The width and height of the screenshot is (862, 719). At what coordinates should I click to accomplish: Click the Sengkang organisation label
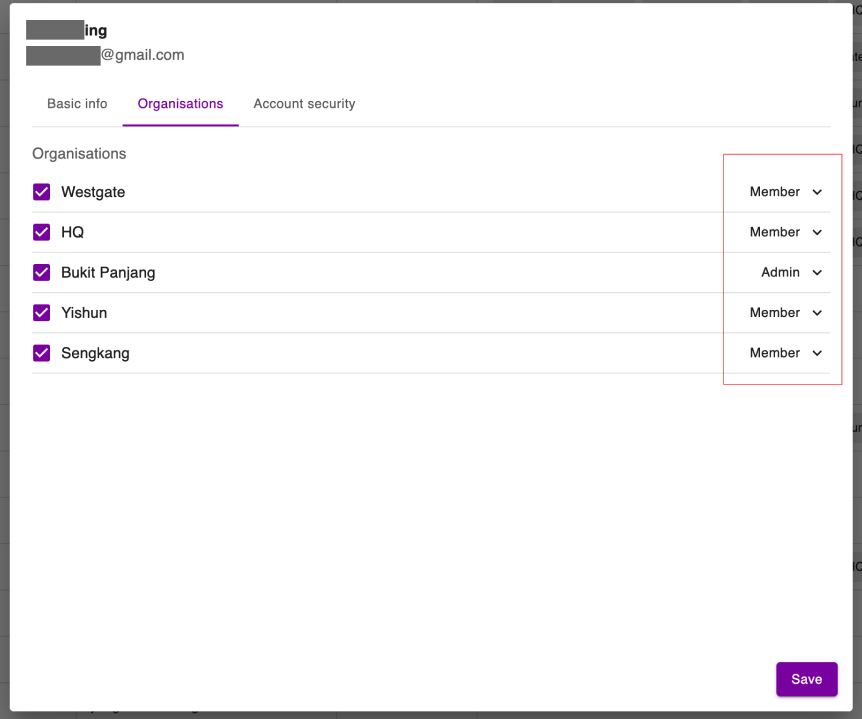(x=95, y=353)
